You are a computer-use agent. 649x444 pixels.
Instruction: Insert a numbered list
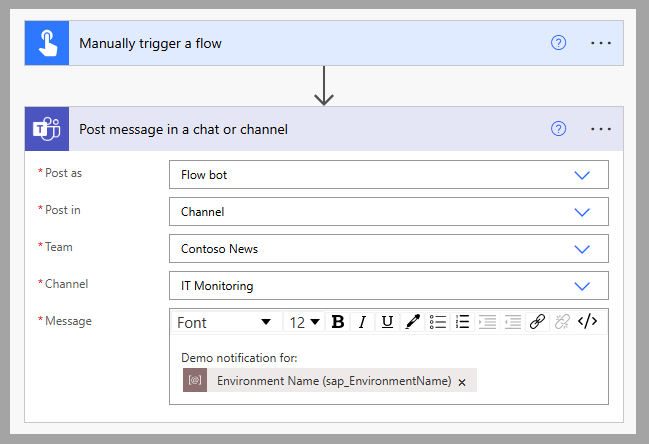pyautogui.click(x=462, y=322)
